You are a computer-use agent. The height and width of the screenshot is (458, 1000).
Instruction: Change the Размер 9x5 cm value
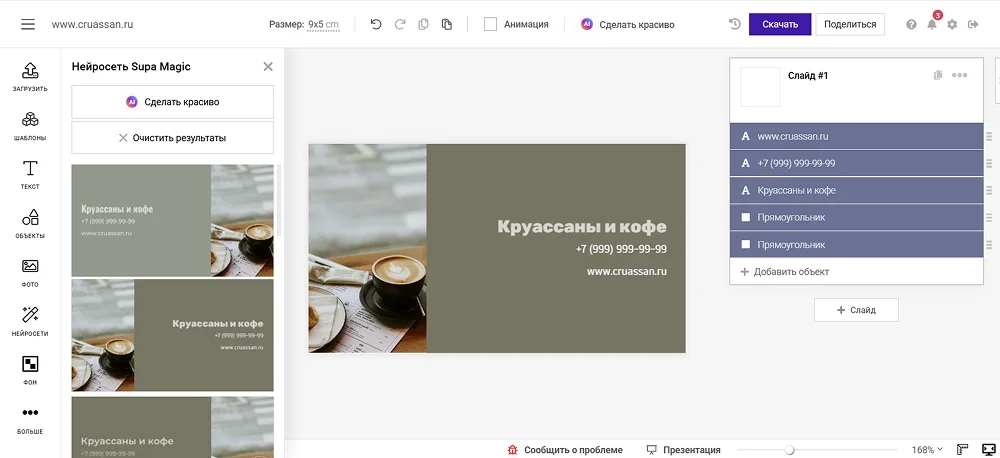point(323,25)
